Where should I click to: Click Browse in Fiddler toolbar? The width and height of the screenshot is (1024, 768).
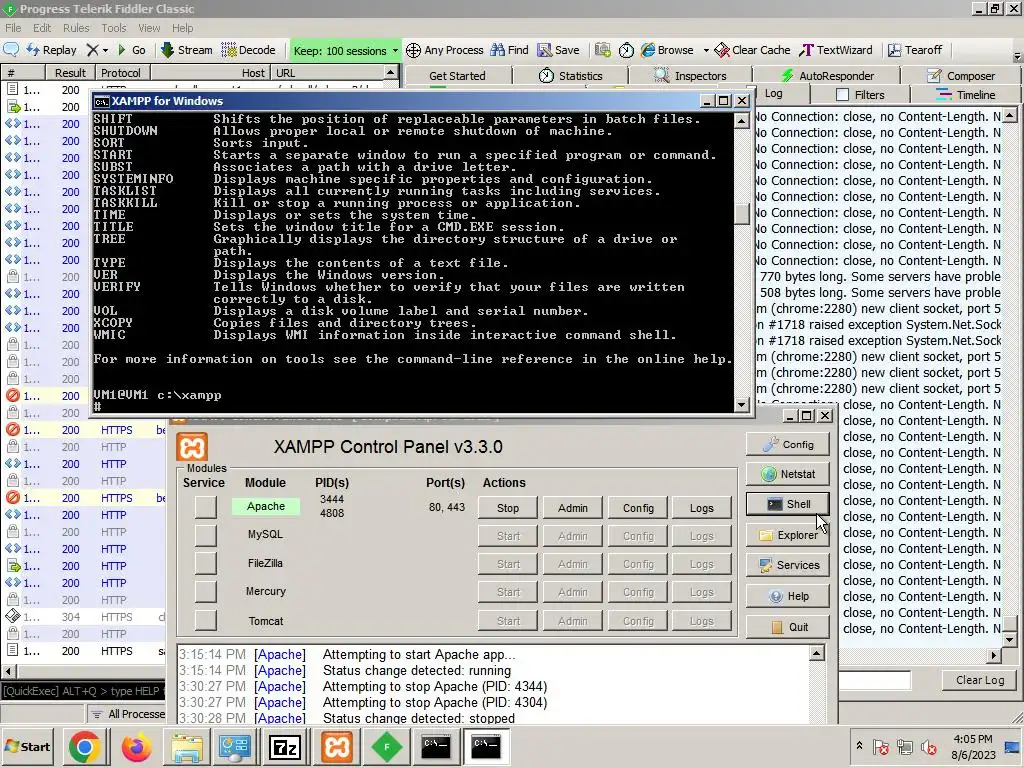pos(667,50)
